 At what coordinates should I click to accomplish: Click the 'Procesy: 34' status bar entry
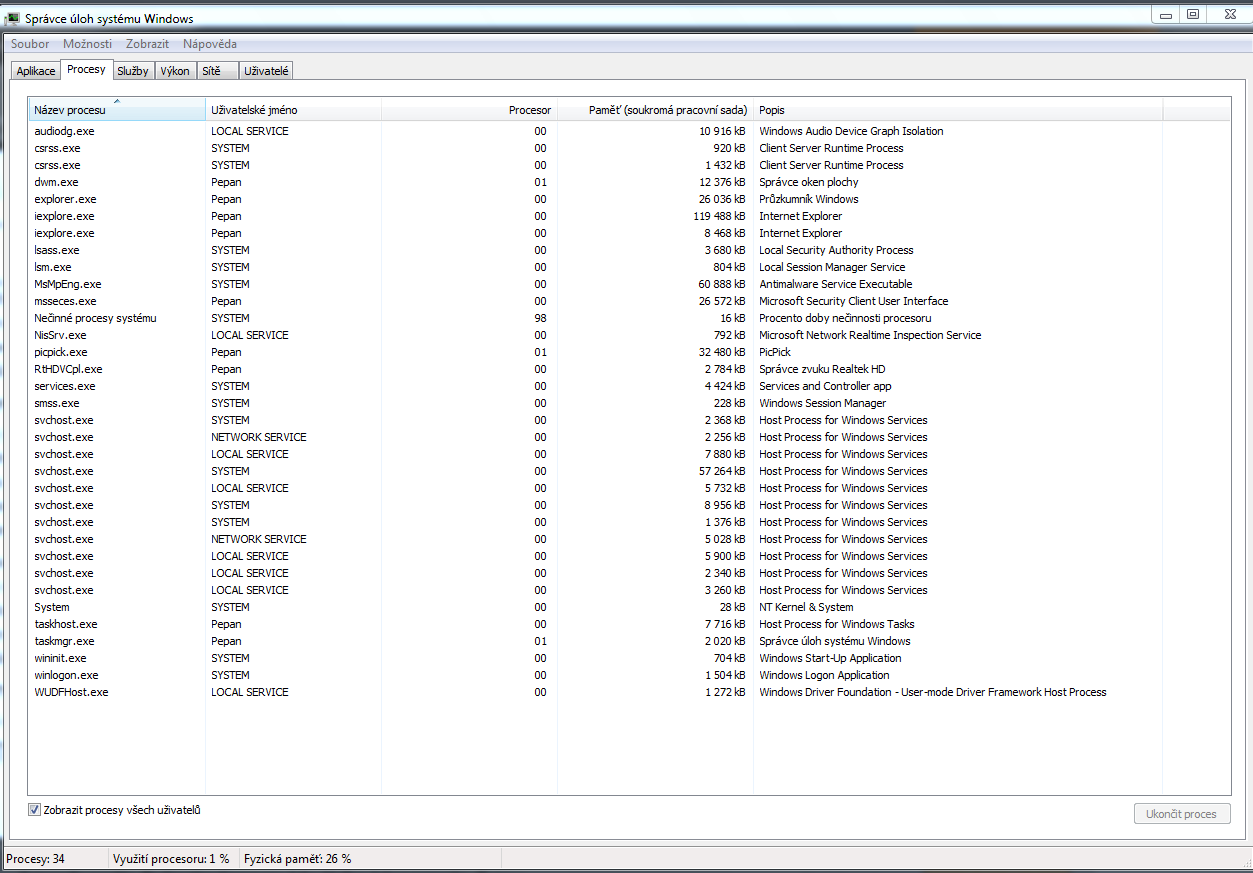click(35, 859)
